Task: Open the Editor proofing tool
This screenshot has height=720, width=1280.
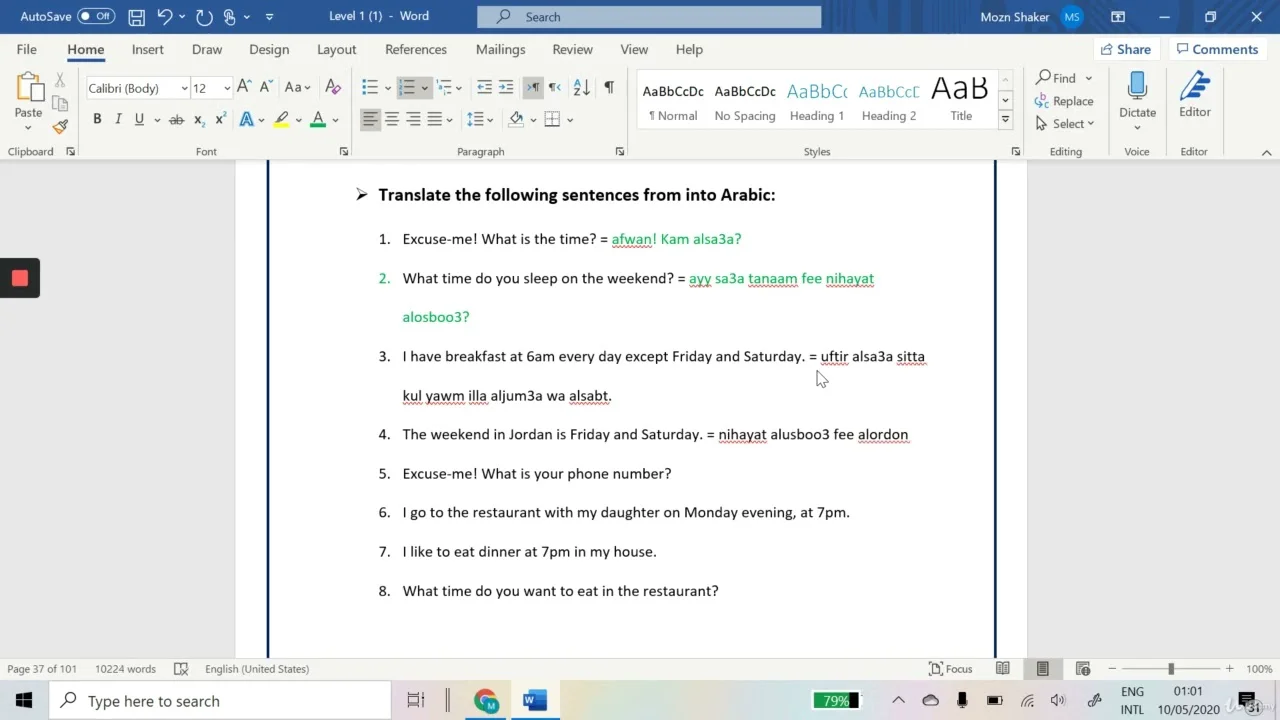Action: pos(1194,98)
